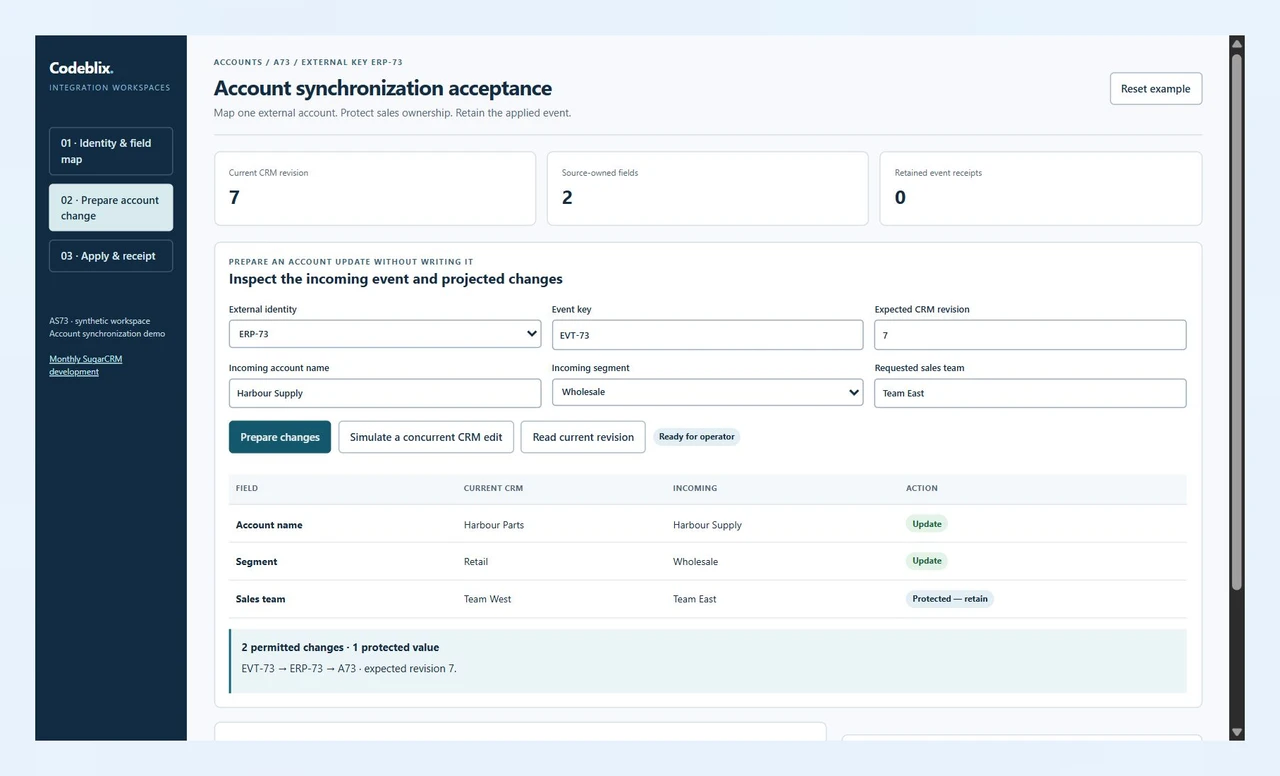Click the '2 permitted changes · 1 protected value' summary
1280x776 pixels.
340,647
